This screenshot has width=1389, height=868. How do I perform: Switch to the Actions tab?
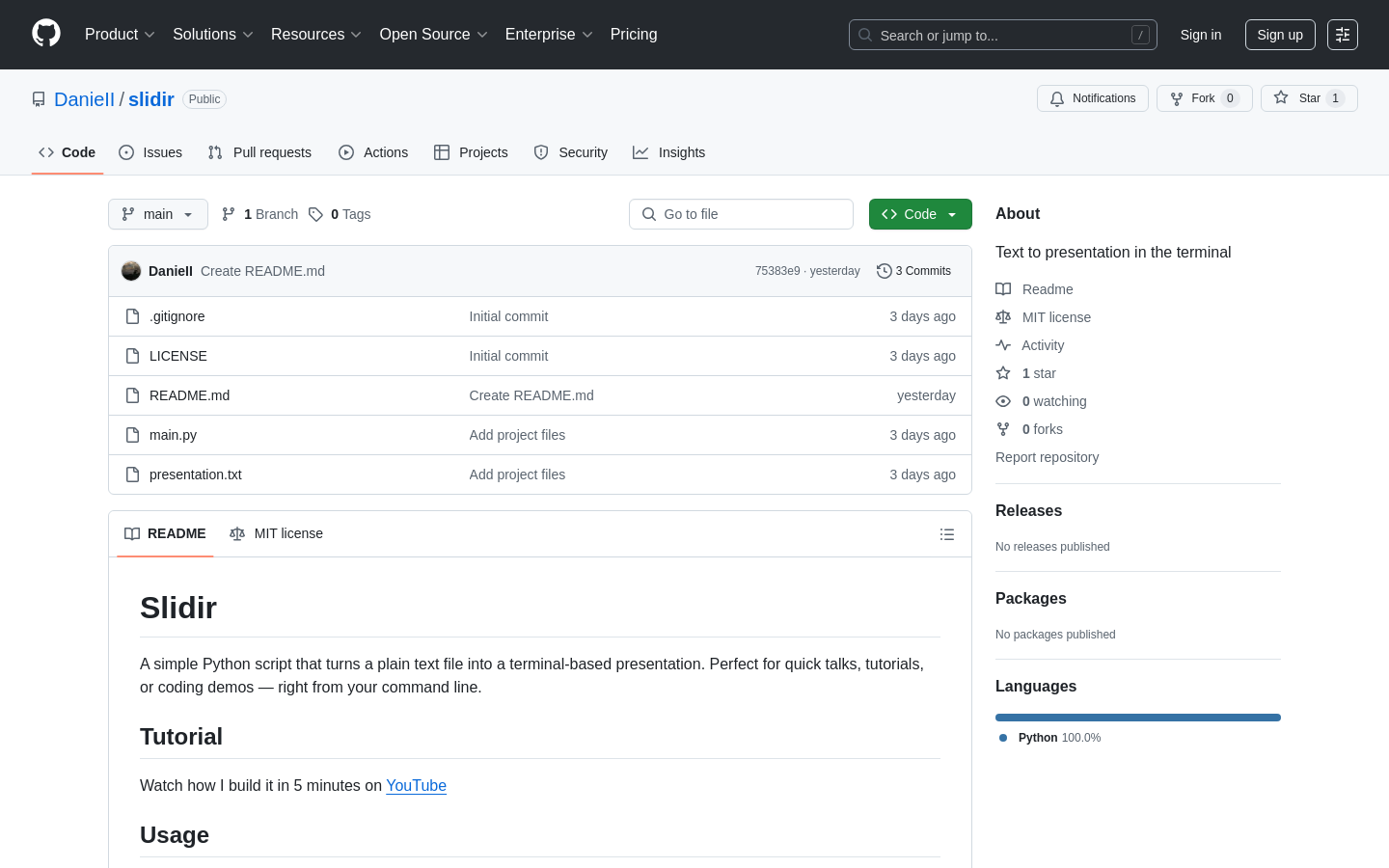[x=373, y=152]
